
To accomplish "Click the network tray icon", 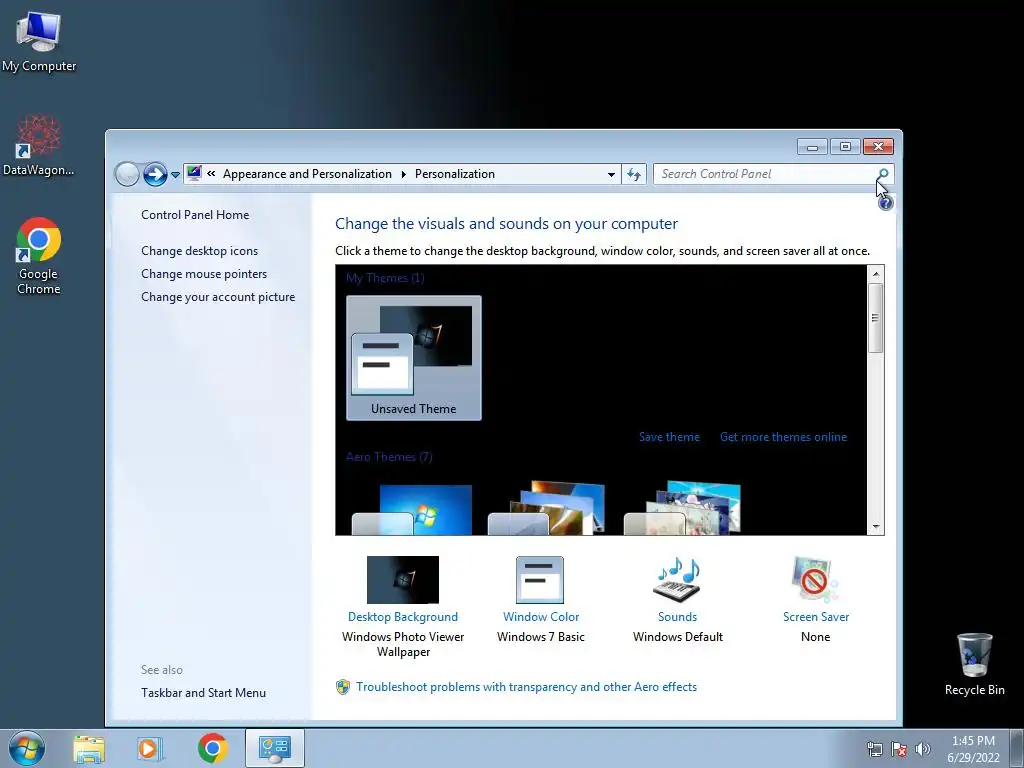I will point(874,749).
